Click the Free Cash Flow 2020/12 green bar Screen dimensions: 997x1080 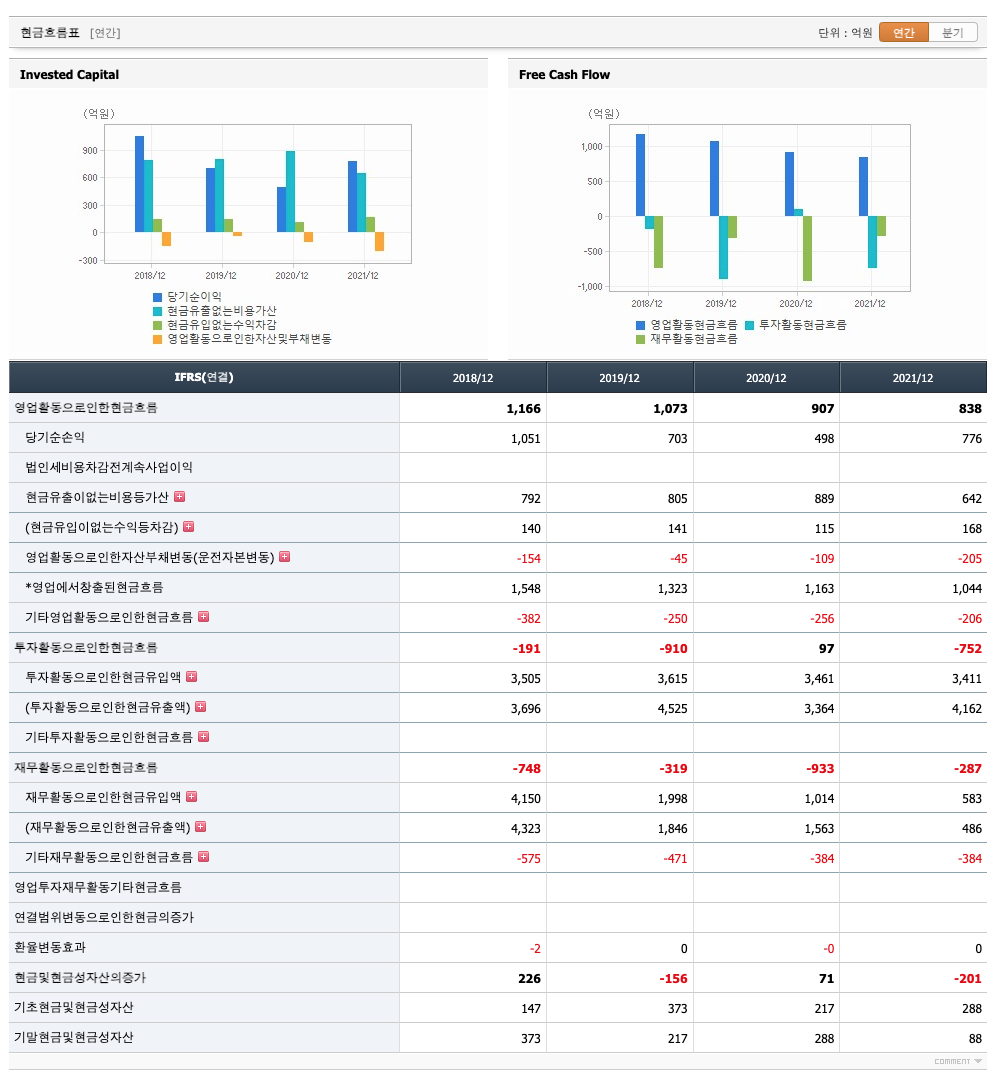(x=807, y=249)
